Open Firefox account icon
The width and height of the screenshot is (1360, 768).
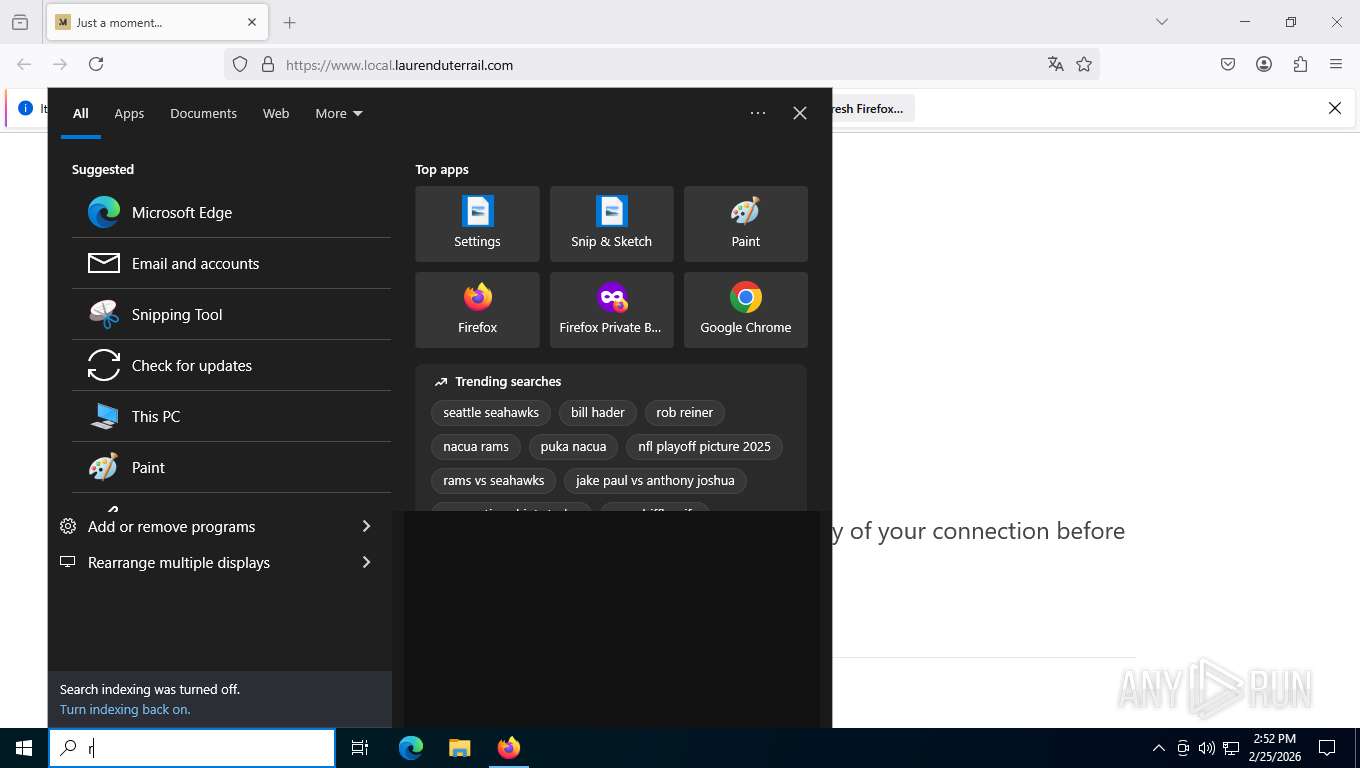1264,64
